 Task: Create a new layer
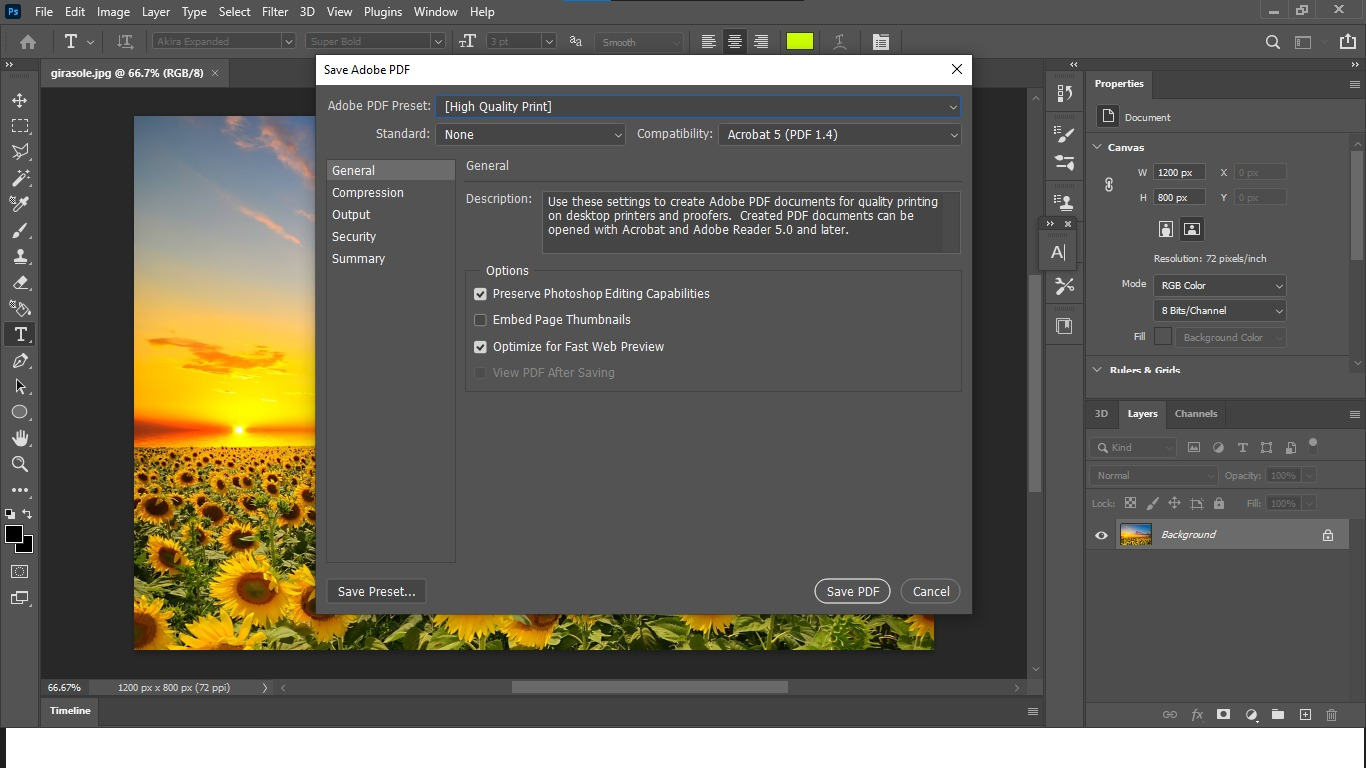pyautogui.click(x=1305, y=715)
